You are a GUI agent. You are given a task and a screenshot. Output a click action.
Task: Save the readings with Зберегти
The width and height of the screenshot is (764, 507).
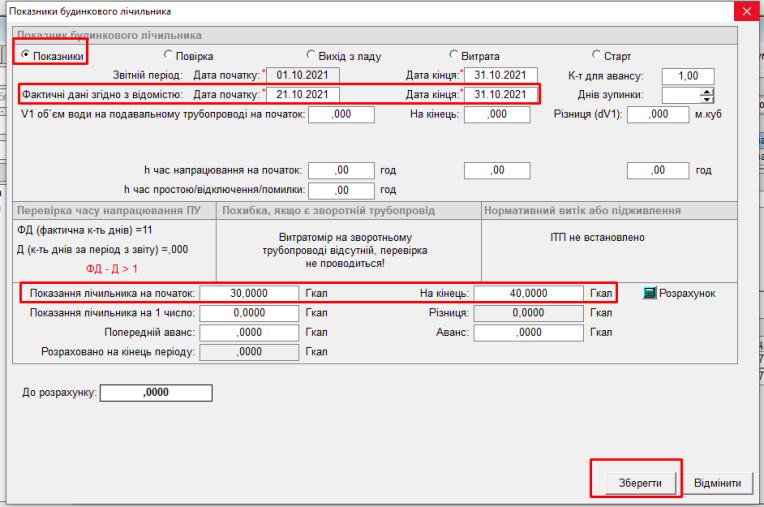636,483
